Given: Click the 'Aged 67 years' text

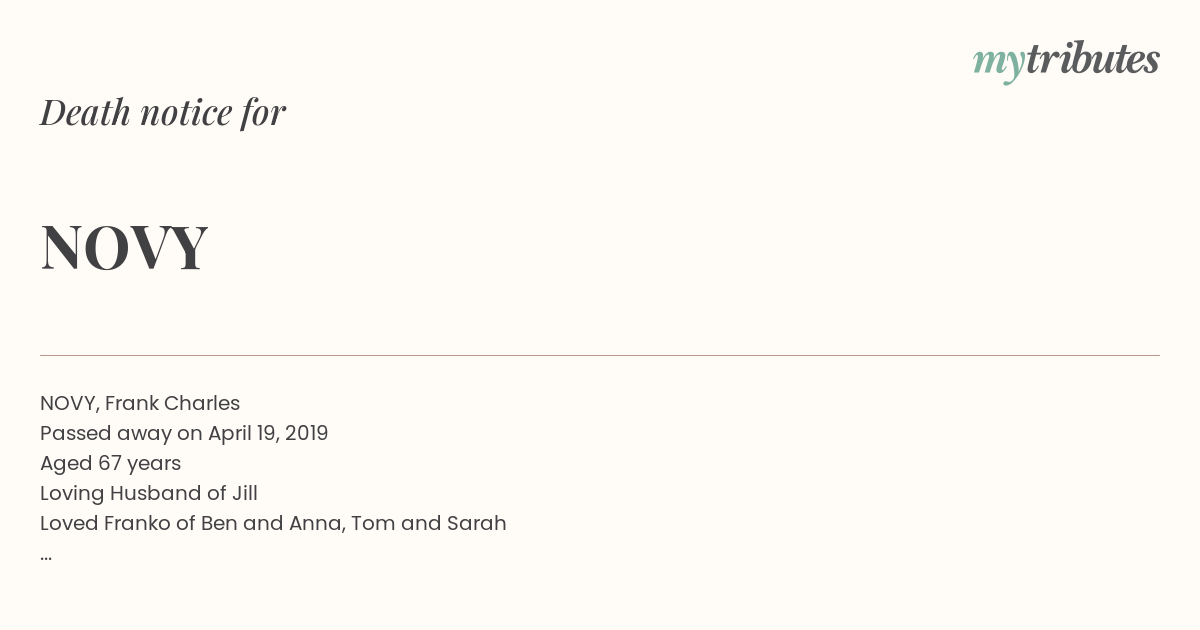Looking at the screenshot, I should [110, 463].
